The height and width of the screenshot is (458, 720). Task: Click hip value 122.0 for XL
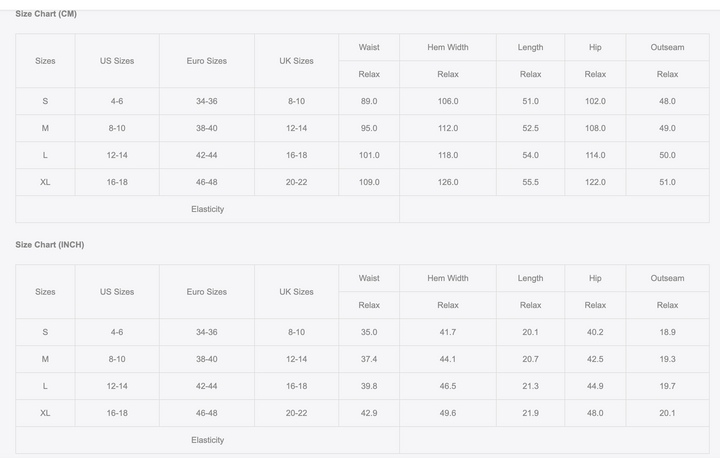tap(595, 182)
